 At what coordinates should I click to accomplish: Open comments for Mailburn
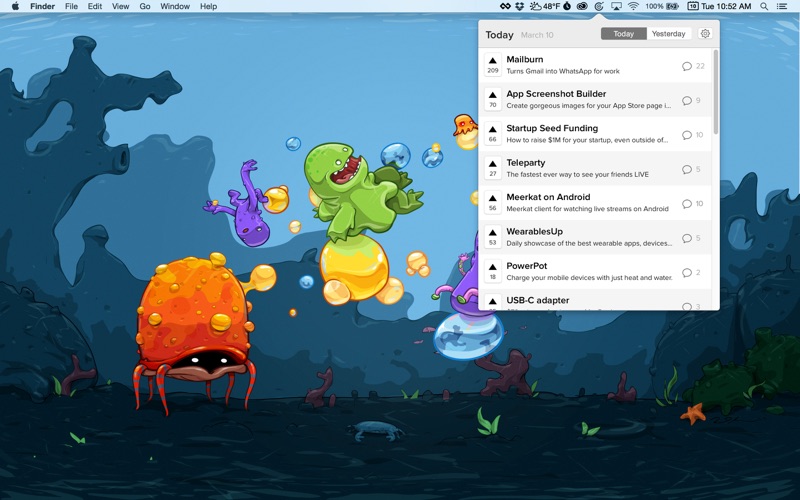[x=693, y=66]
